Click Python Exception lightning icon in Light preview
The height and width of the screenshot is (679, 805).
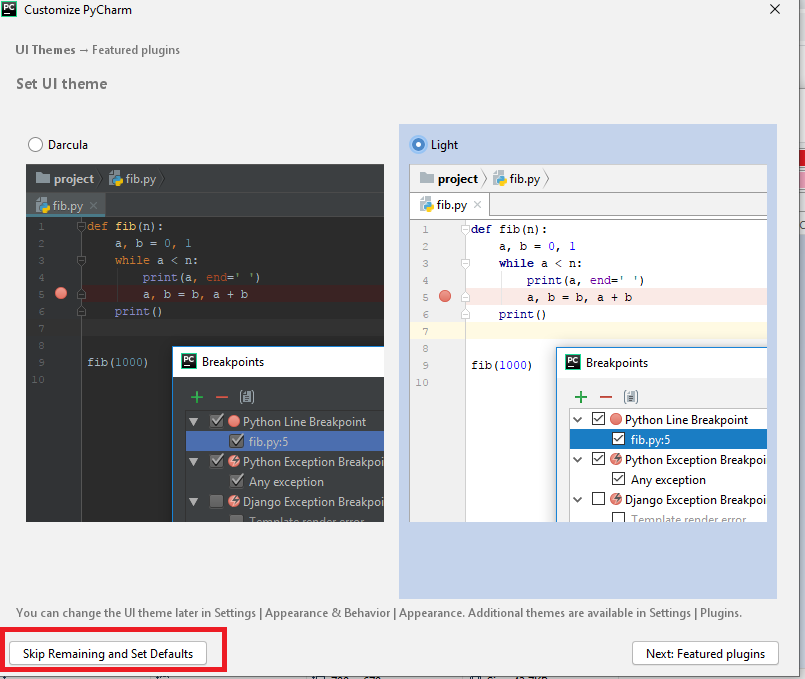tap(616, 459)
